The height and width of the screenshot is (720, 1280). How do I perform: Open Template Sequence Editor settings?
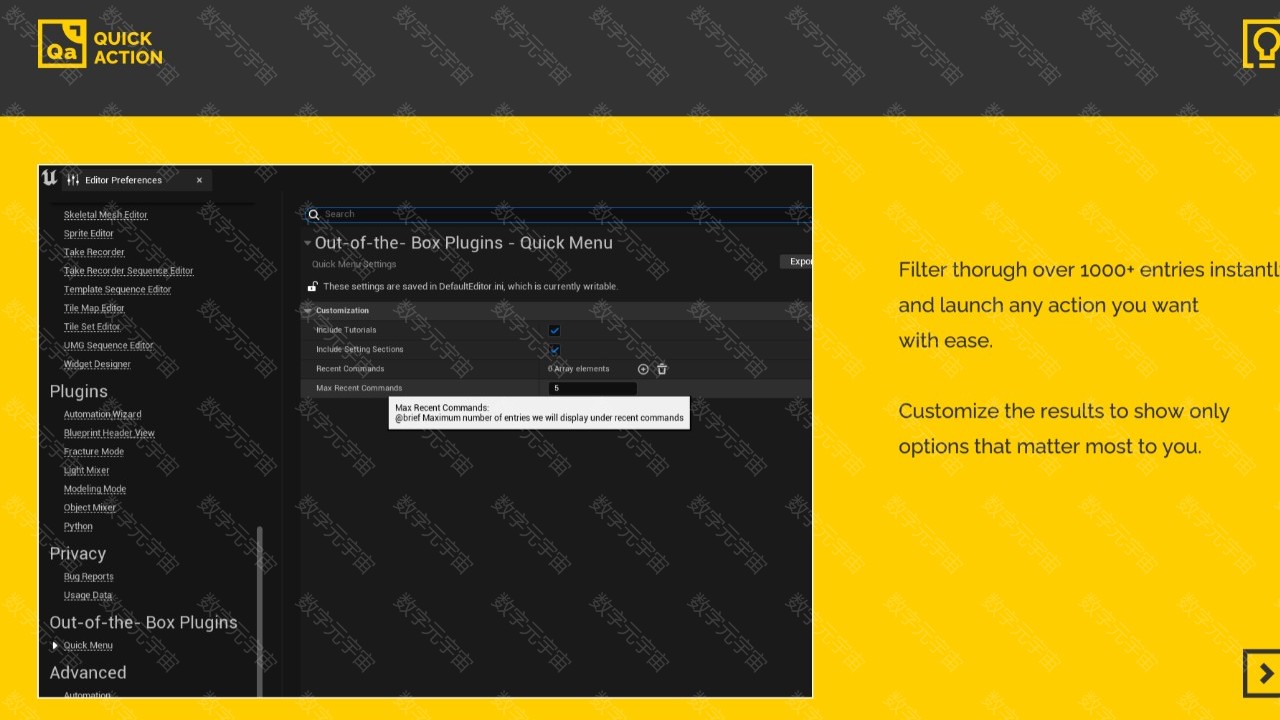coord(117,290)
